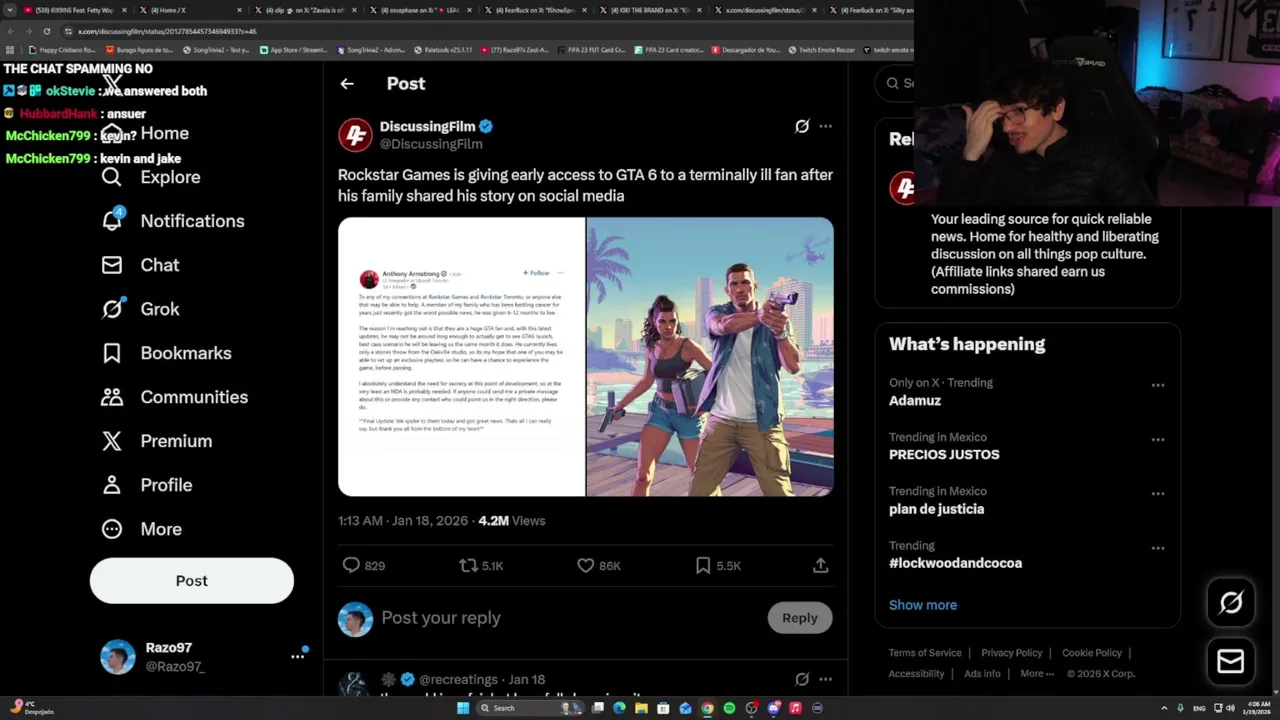The height and width of the screenshot is (720, 1280).
Task: Open more options for Adamuz trend
Action: coord(1157,385)
